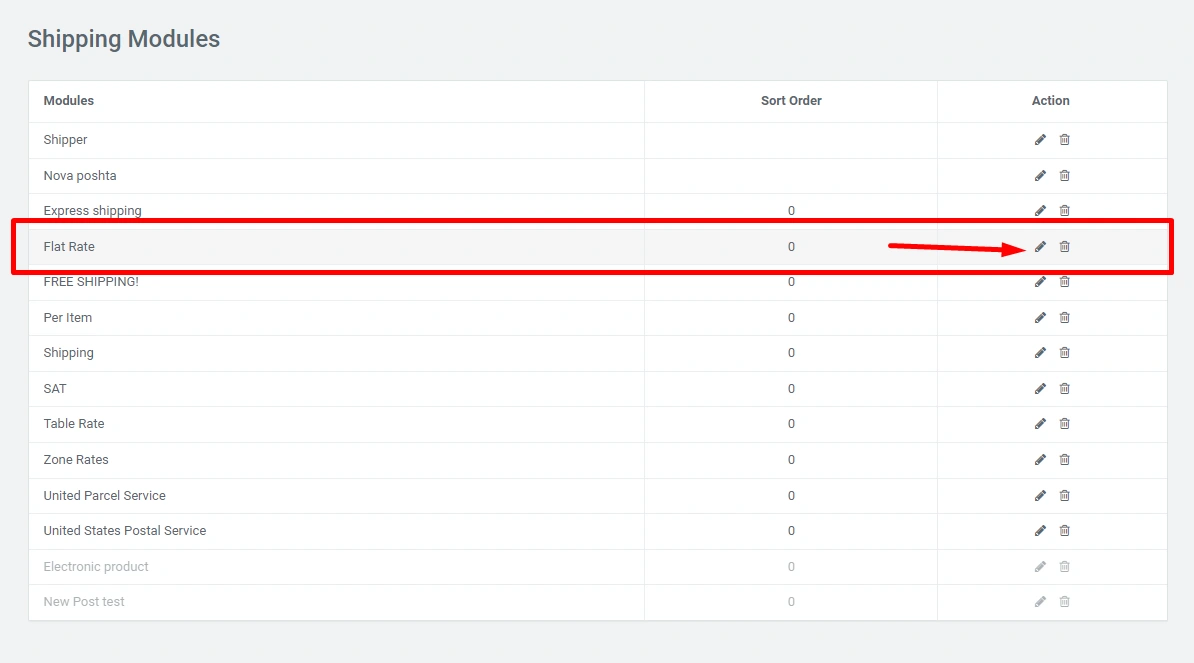Viewport: 1194px width, 663px height.
Task: Click the Modules column header
Action: [69, 101]
